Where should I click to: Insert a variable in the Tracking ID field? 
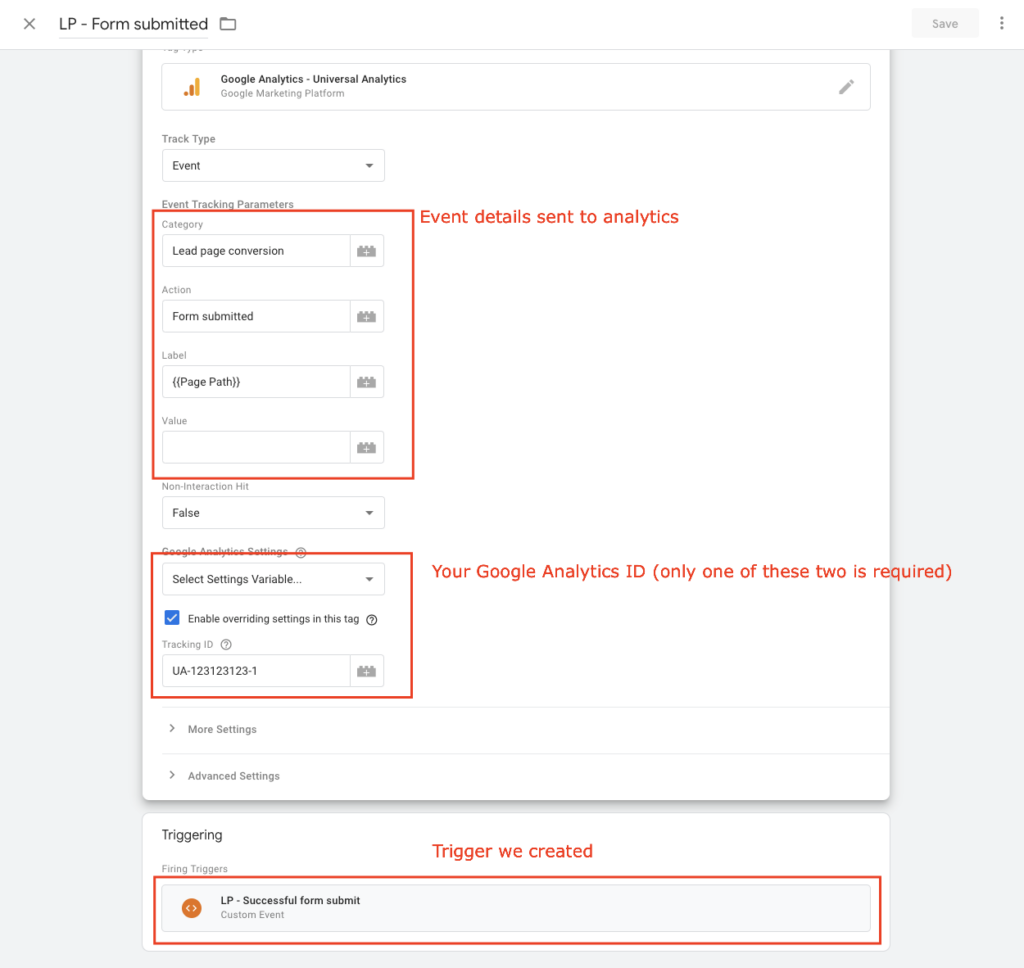tap(366, 671)
